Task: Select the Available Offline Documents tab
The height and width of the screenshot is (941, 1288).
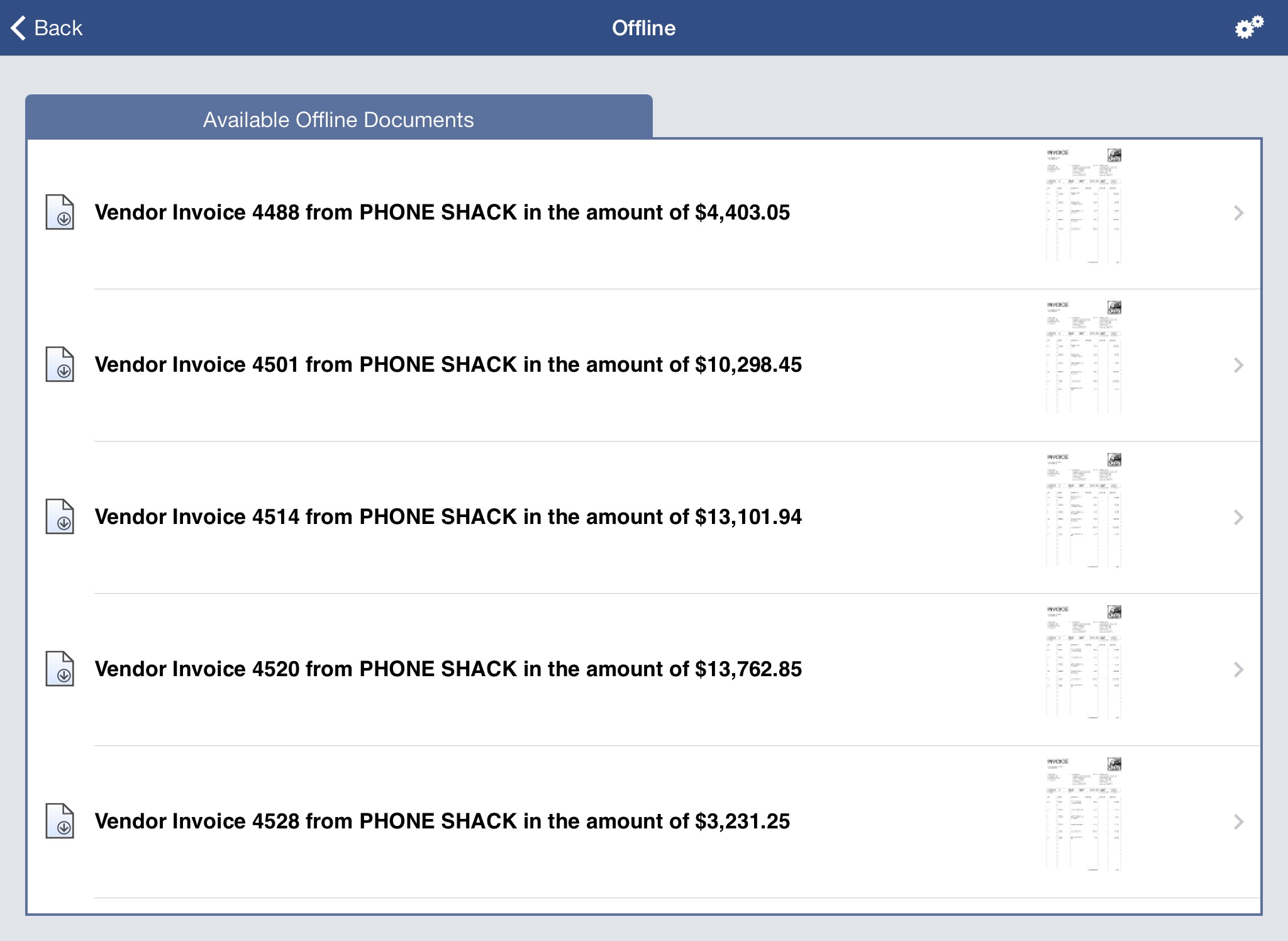Action: [338, 118]
